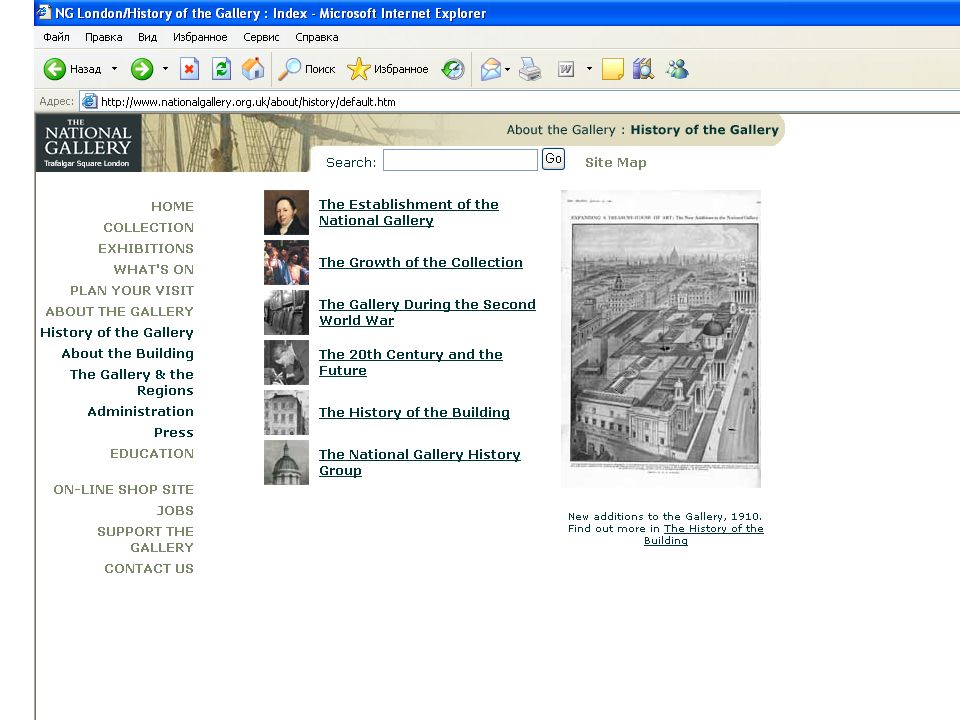Screen dimensions: 960x720
Task: Open The National Gallery History Group link
Action: click(419, 462)
